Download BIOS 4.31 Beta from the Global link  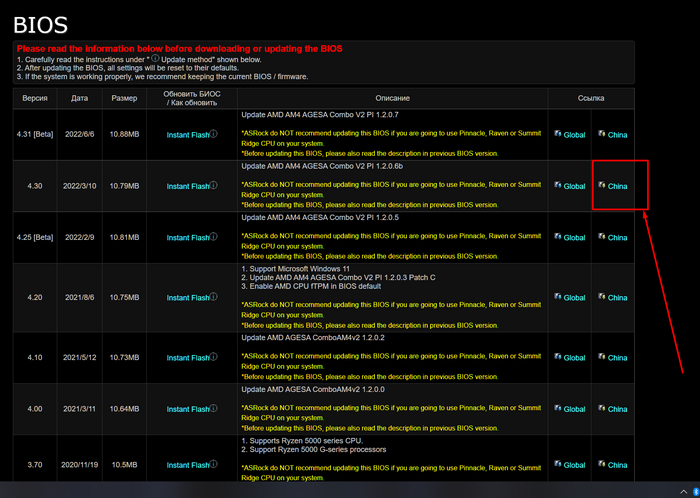[x=574, y=134]
